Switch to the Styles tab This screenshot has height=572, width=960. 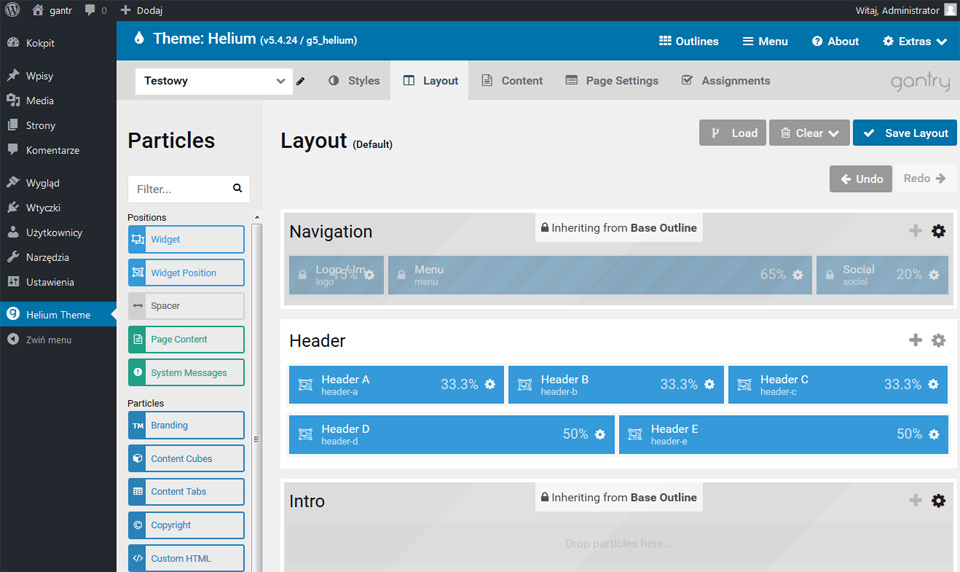click(354, 81)
